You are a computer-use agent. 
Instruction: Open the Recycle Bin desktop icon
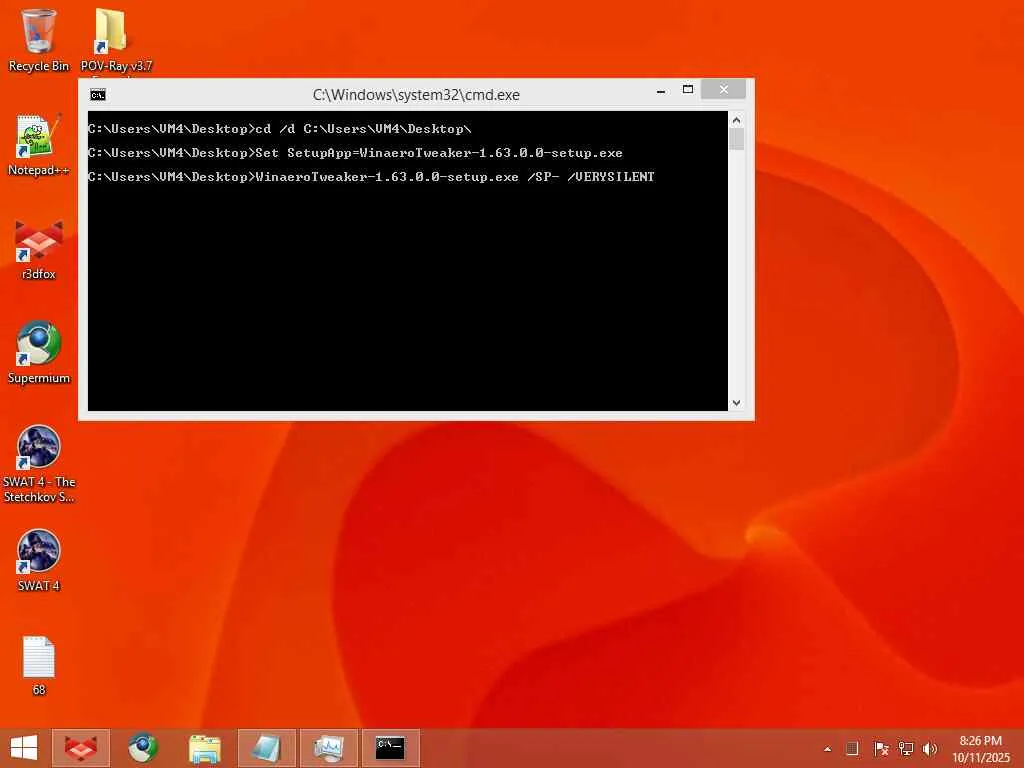point(39,40)
